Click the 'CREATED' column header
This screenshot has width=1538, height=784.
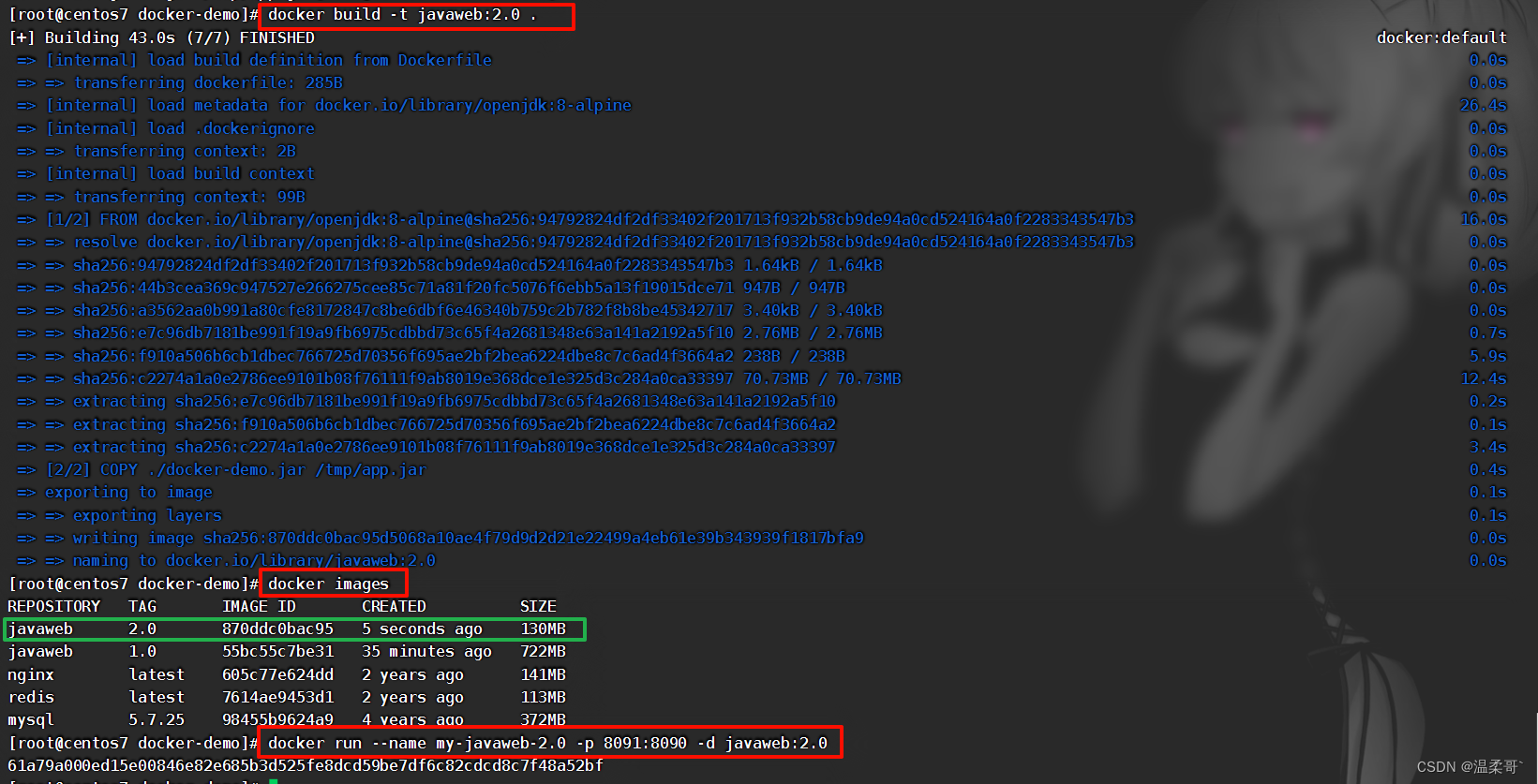(394, 606)
